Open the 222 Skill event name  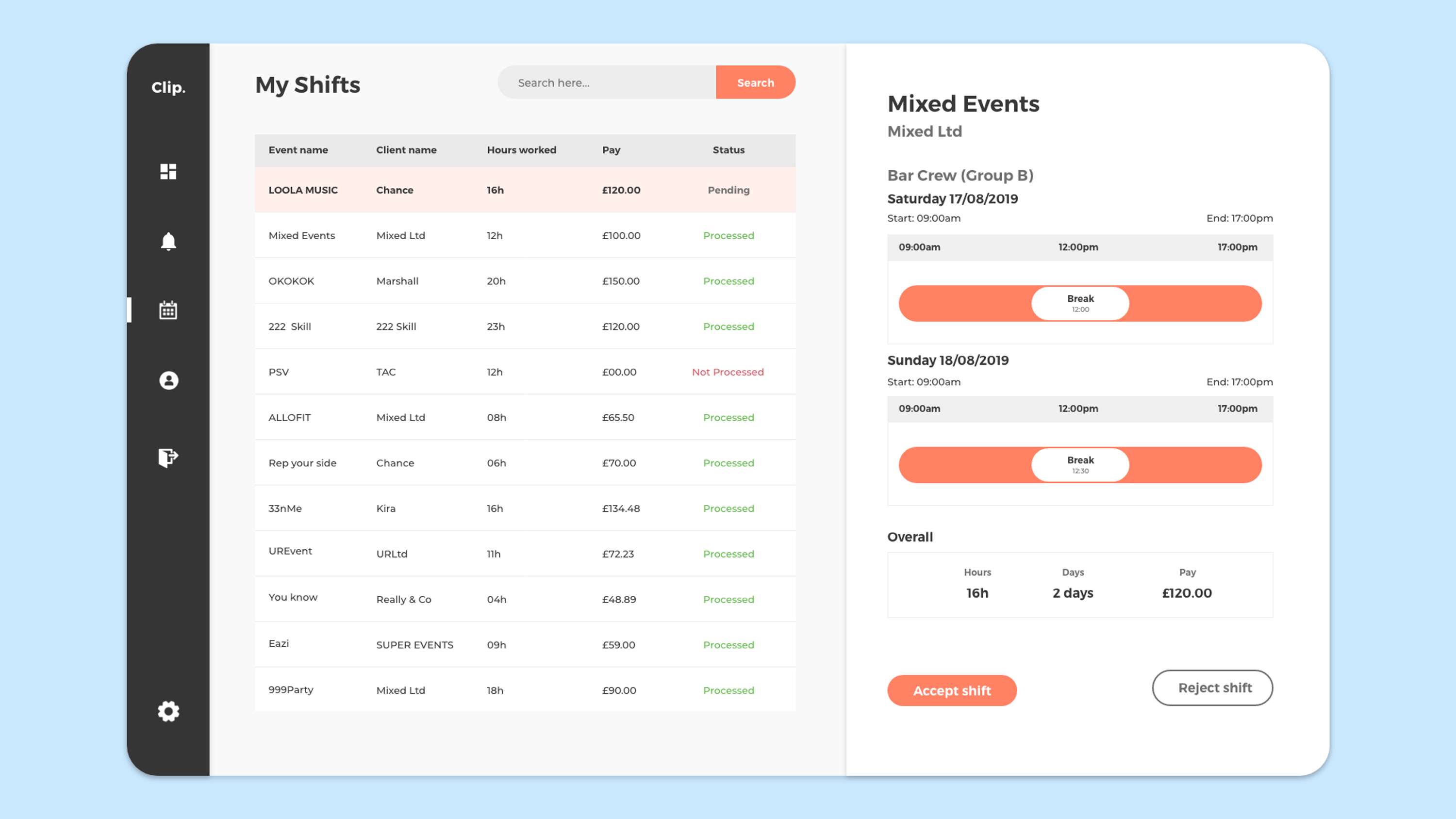(x=289, y=327)
